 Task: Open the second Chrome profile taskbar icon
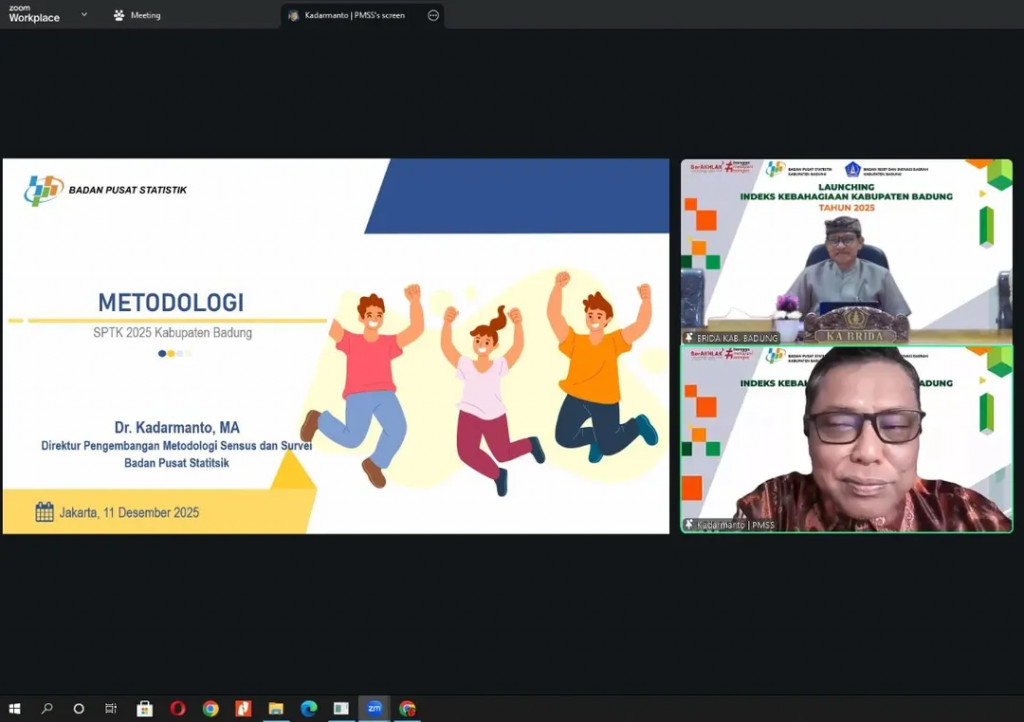[x=407, y=708]
